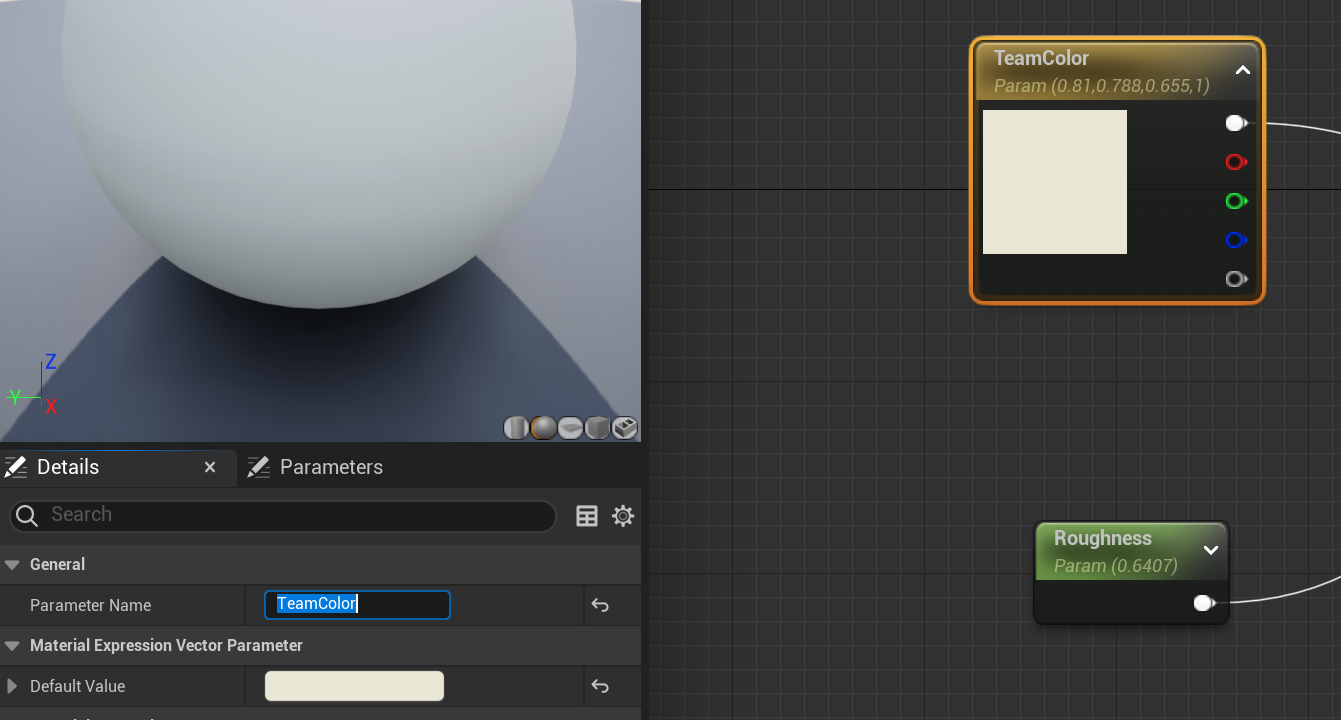The height and width of the screenshot is (720, 1341).
Task: Click the TeamColor green channel output pin
Action: pos(1236,201)
